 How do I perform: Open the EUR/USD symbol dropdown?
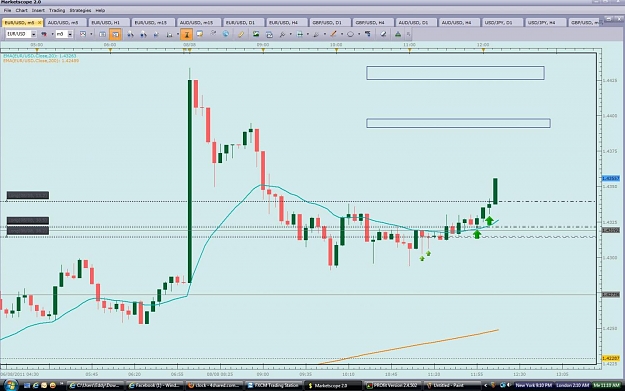(x=33, y=34)
